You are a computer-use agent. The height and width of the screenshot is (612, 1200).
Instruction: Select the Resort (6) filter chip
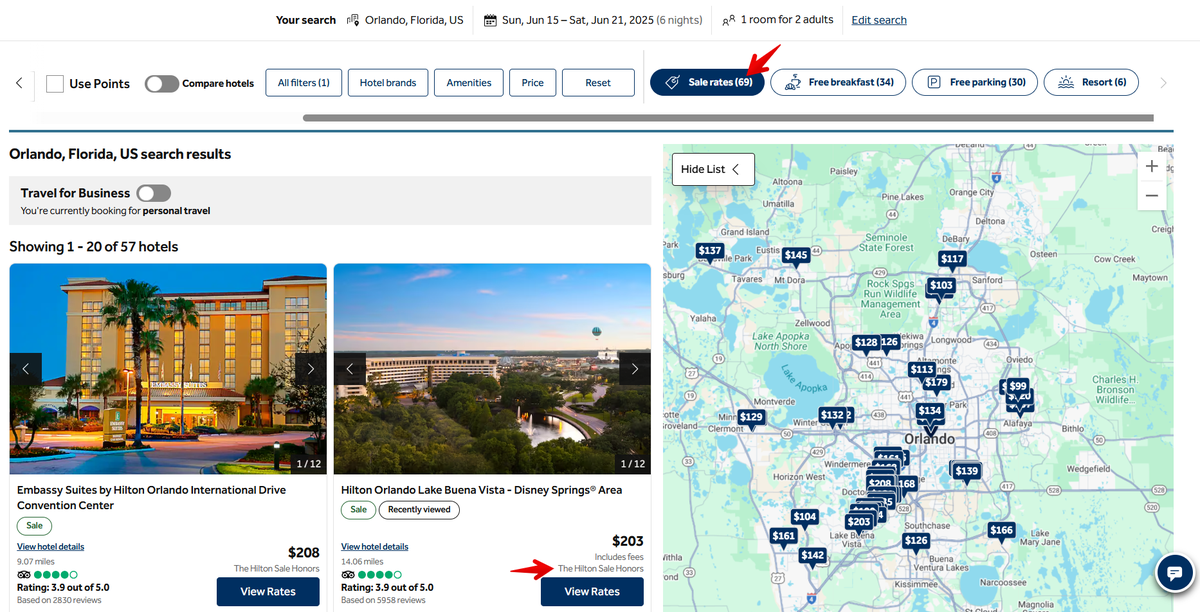click(1091, 82)
